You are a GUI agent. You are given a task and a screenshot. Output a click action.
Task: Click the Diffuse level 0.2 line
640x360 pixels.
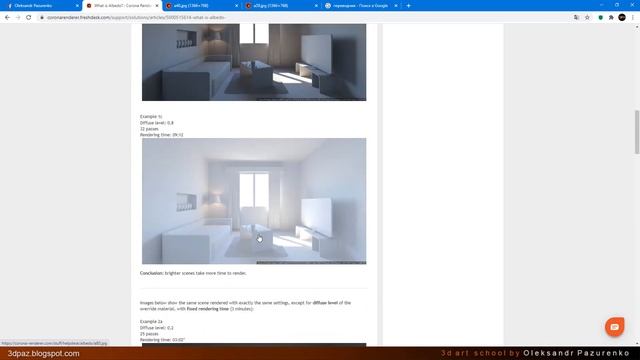click(157, 328)
